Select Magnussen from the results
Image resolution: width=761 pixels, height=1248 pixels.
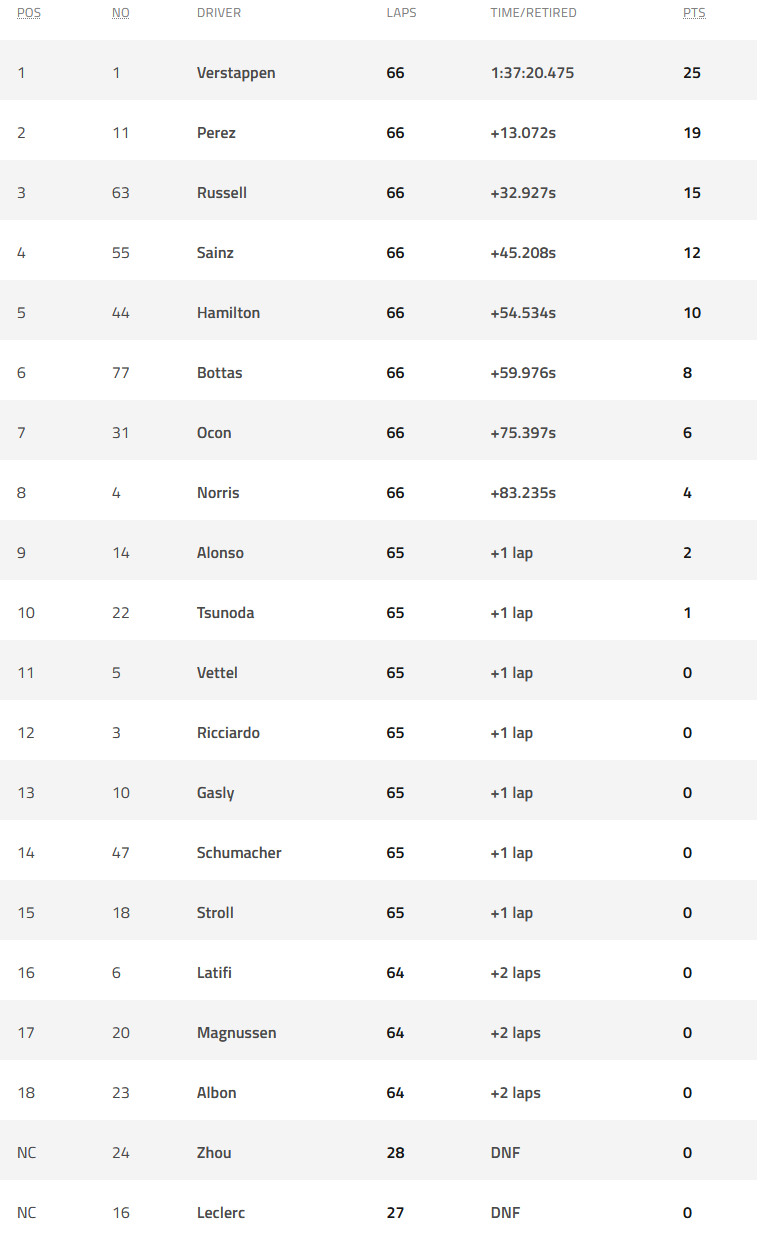tap(237, 1033)
